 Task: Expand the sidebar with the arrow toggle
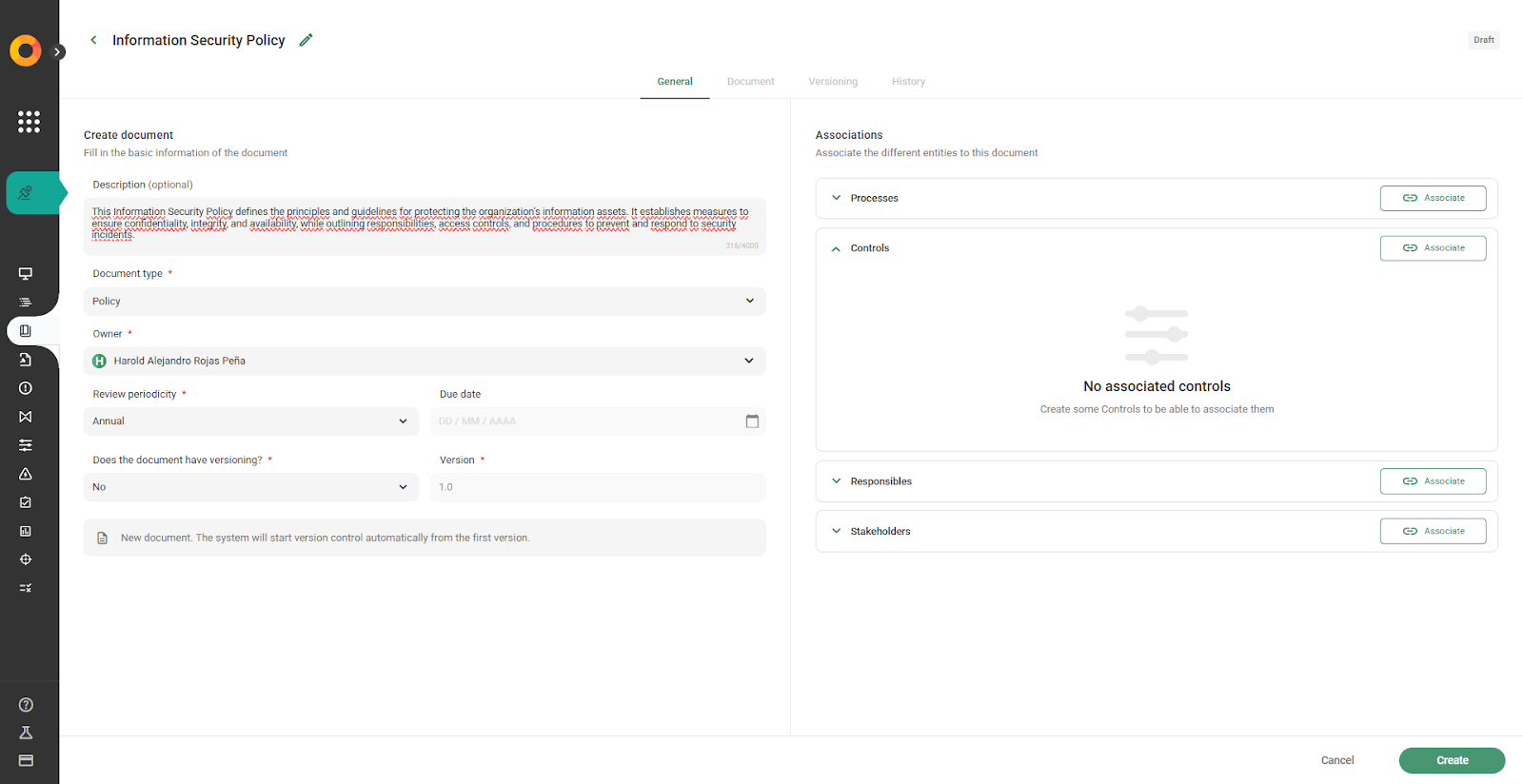pos(59,52)
